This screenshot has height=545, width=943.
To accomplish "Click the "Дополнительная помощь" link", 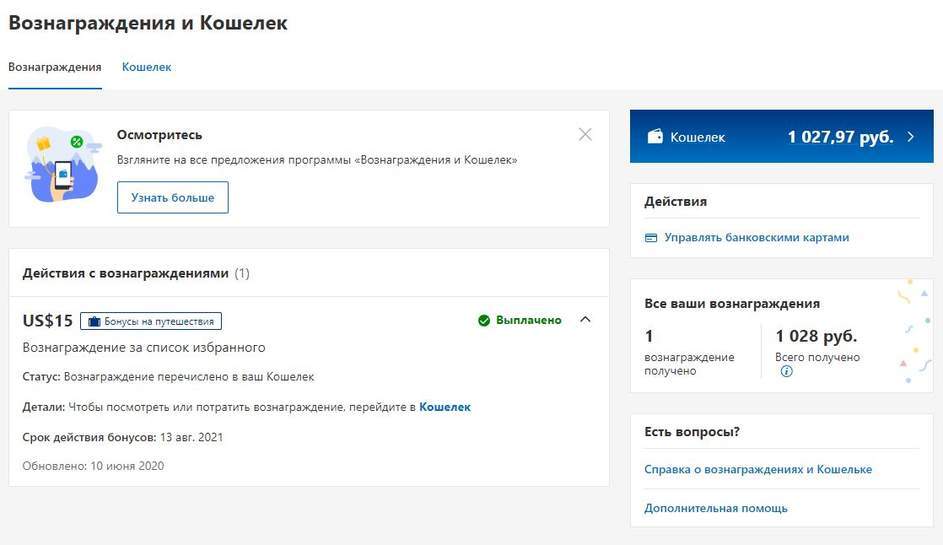I will pyautogui.click(x=716, y=508).
